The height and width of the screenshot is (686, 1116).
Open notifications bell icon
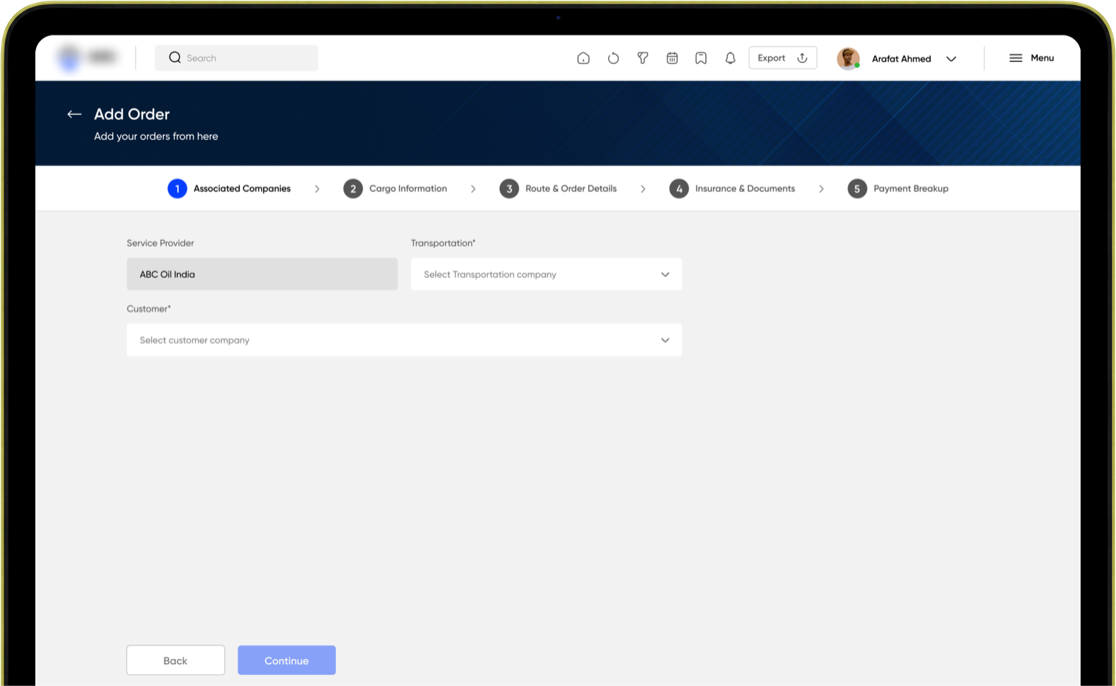click(x=730, y=58)
